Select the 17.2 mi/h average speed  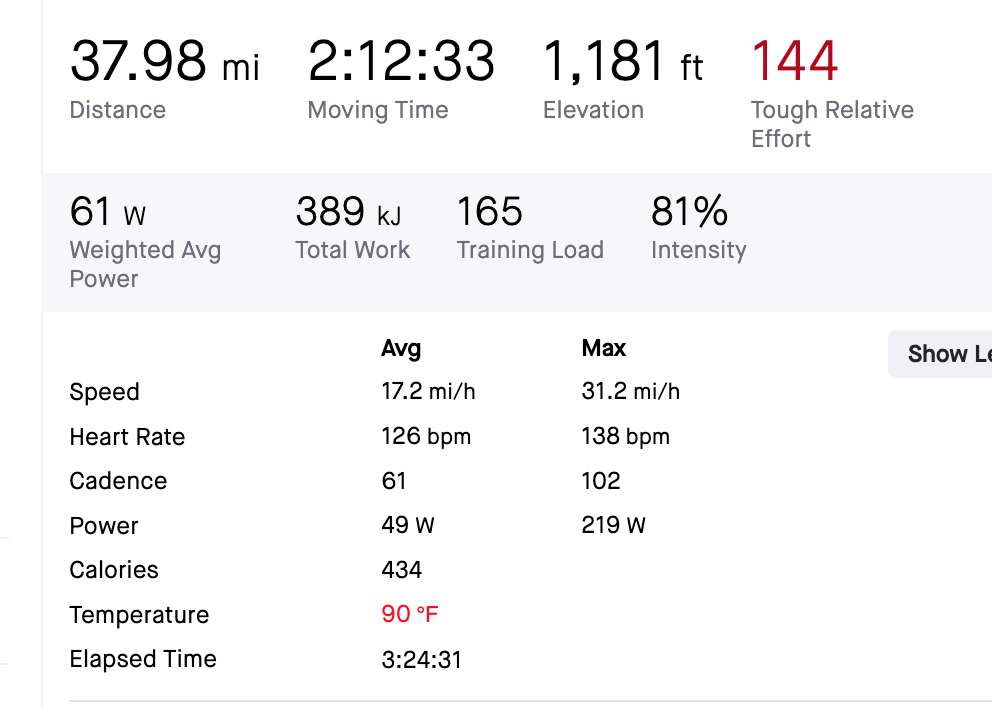coord(428,392)
